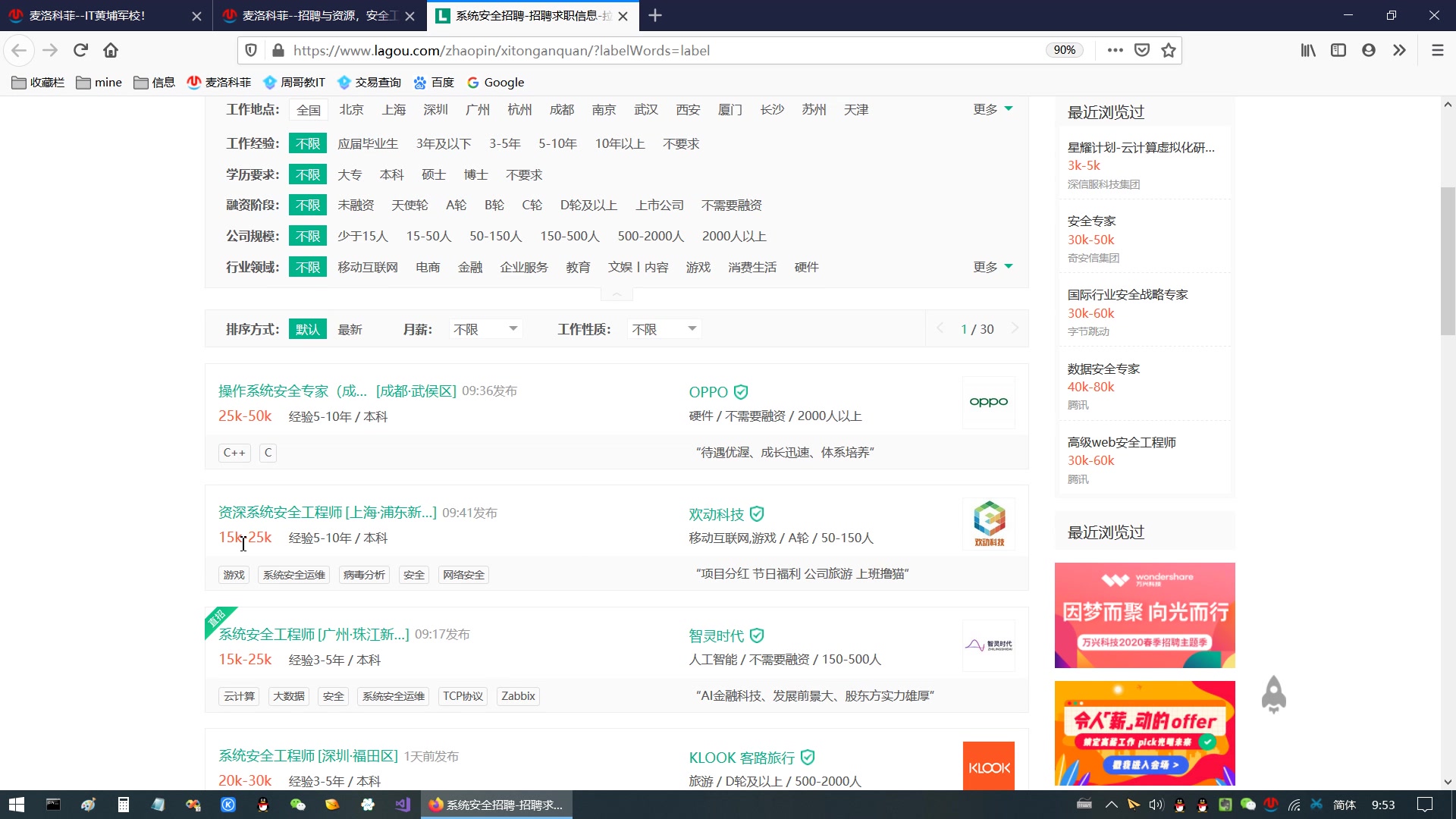
Task: Expand 更多 work location options
Action: click(x=991, y=109)
